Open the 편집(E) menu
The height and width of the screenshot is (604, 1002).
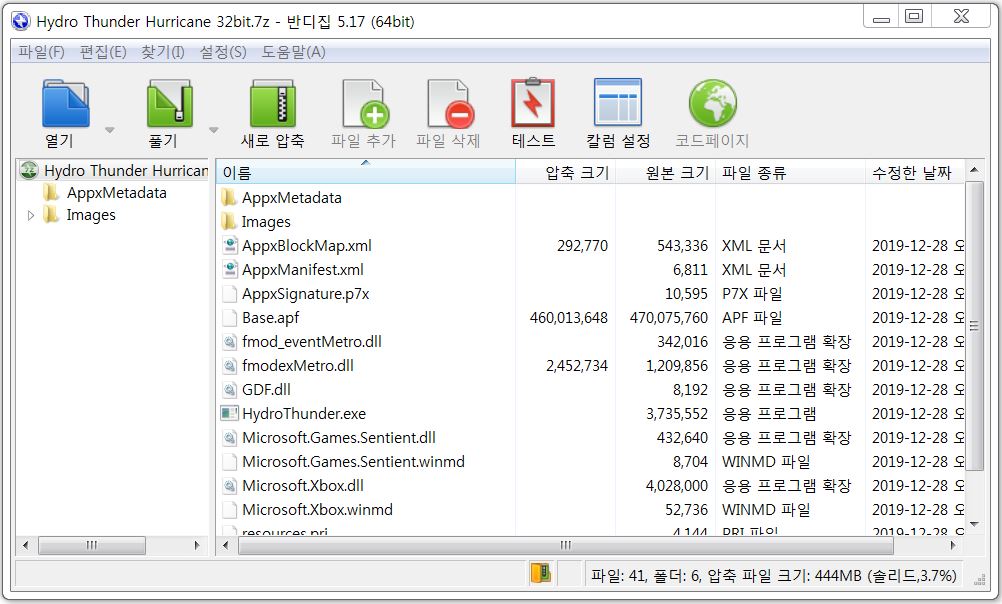tap(103, 52)
